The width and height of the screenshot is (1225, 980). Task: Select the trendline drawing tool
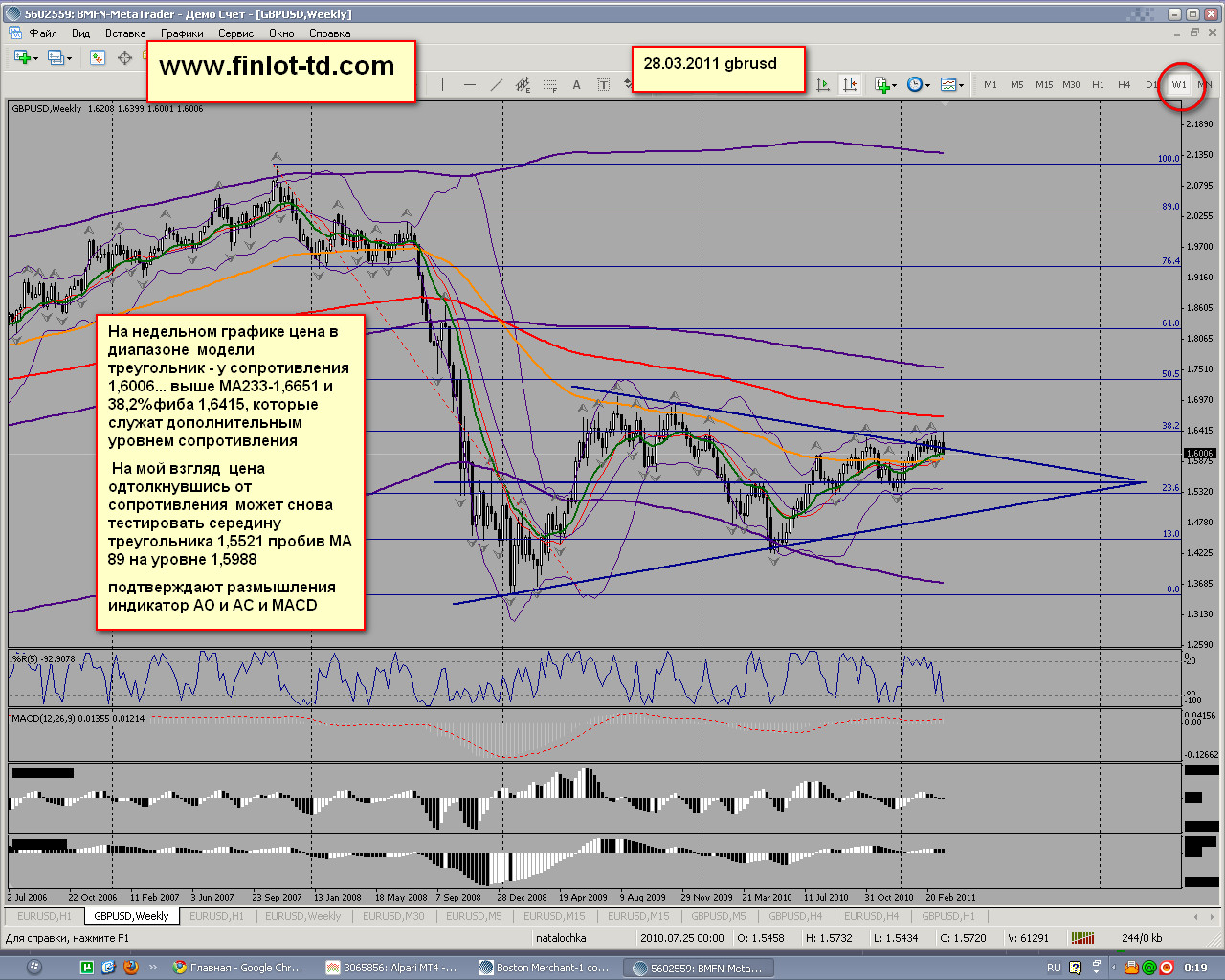click(x=496, y=84)
